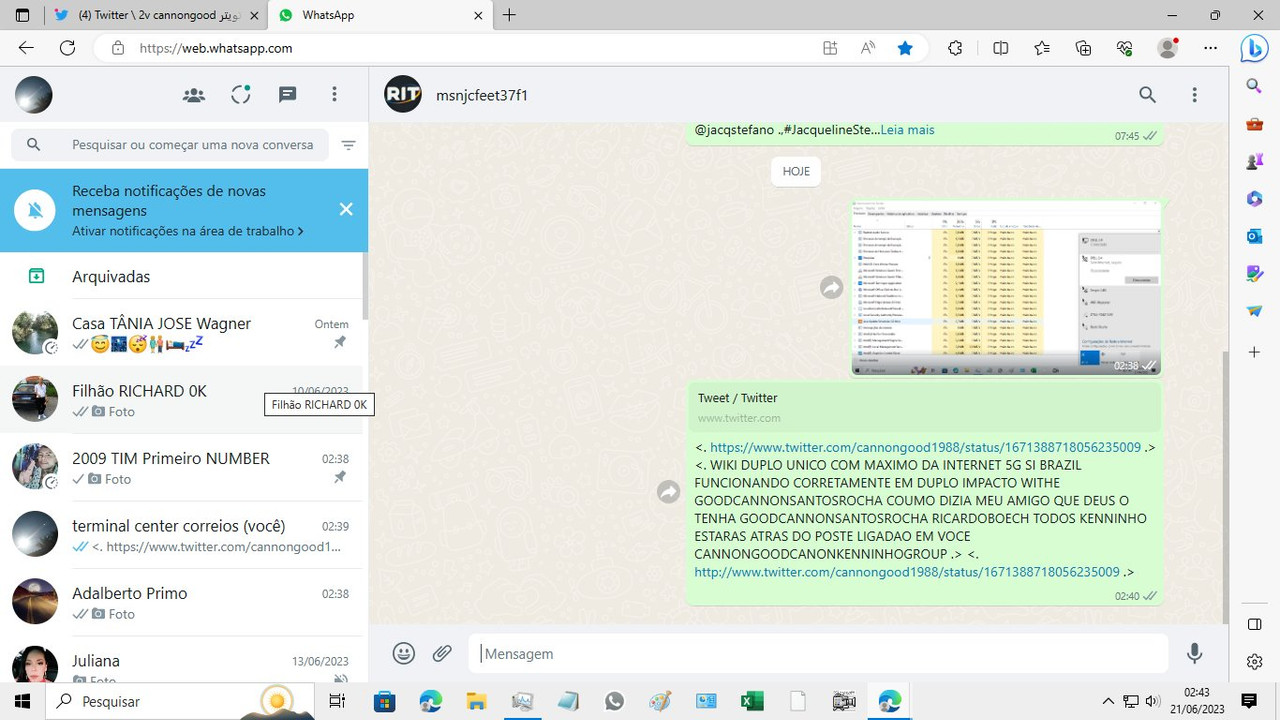
Task: Refresh the page
Action: pos(67,48)
